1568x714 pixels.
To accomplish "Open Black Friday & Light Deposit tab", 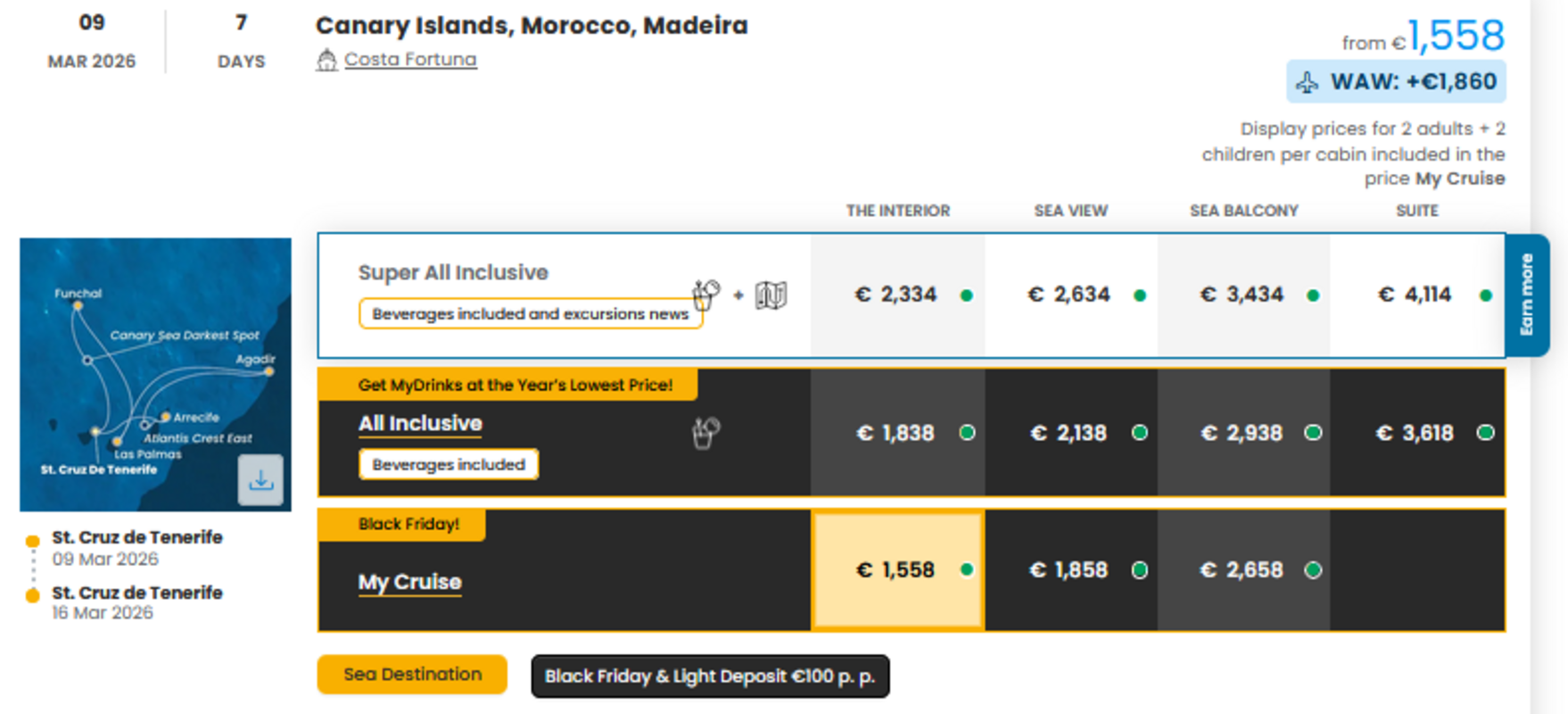I will click(x=710, y=677).
